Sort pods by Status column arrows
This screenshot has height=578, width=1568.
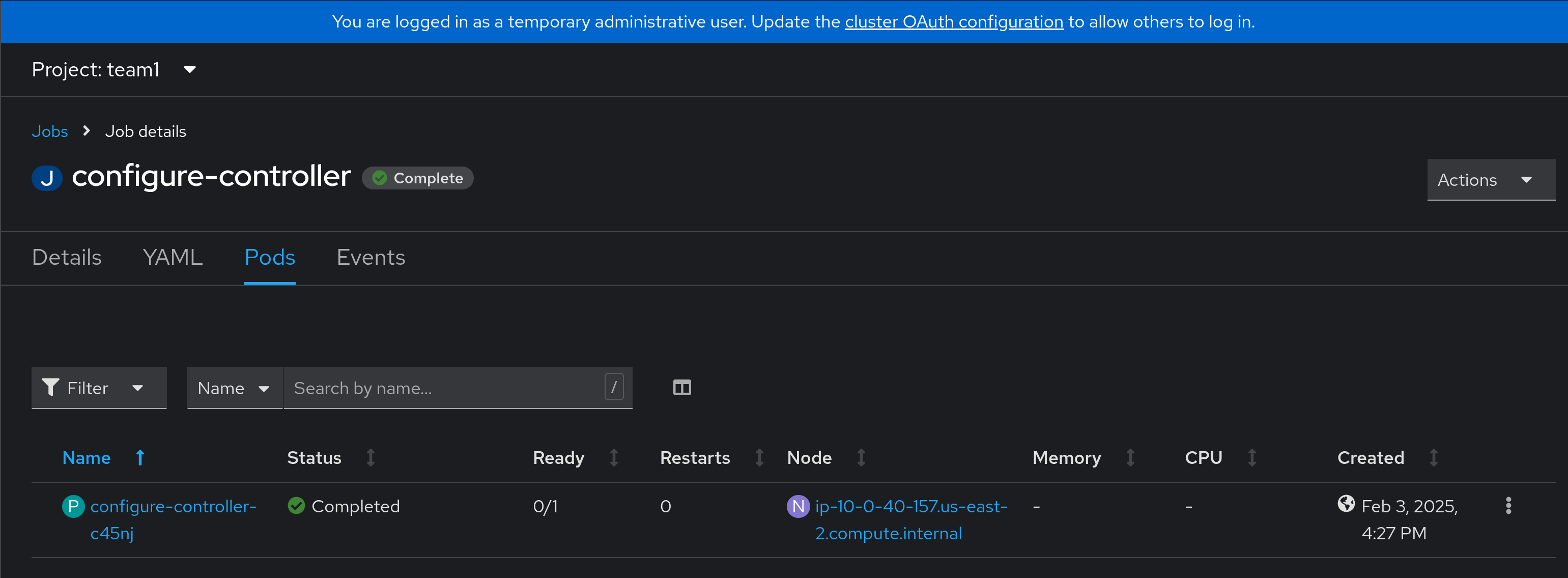pyautogui.click(x=370, y=457)
